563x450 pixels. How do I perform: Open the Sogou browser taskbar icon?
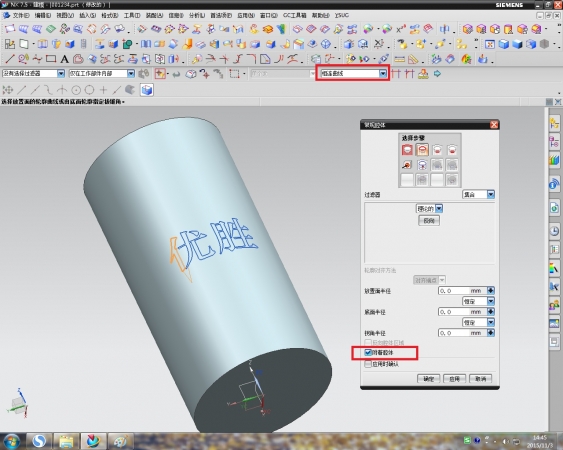click(x=39, y=441)
